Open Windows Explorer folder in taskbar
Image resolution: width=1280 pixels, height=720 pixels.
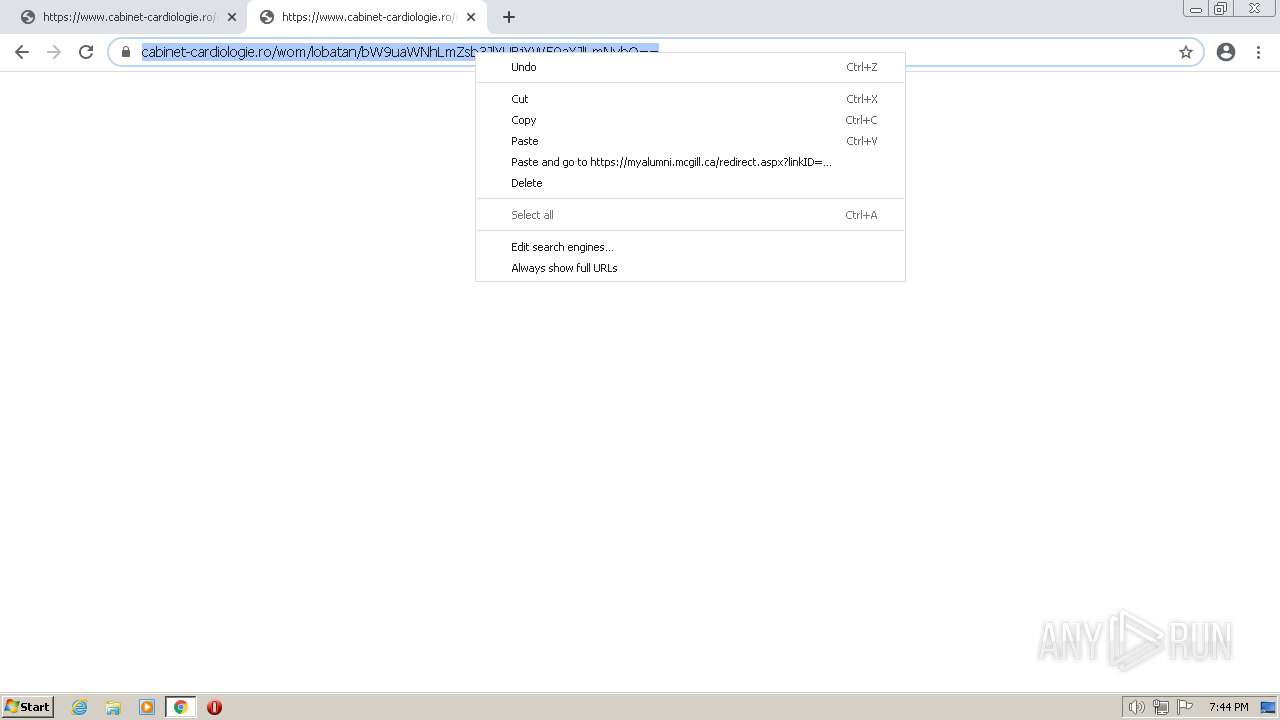pos(113,707)
